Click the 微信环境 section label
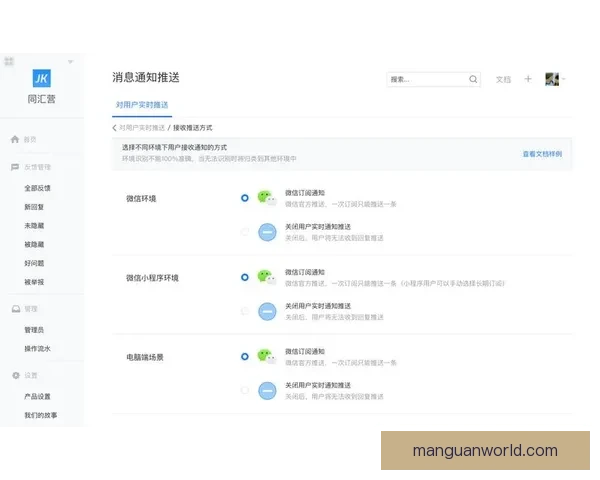 coord(141,198)
